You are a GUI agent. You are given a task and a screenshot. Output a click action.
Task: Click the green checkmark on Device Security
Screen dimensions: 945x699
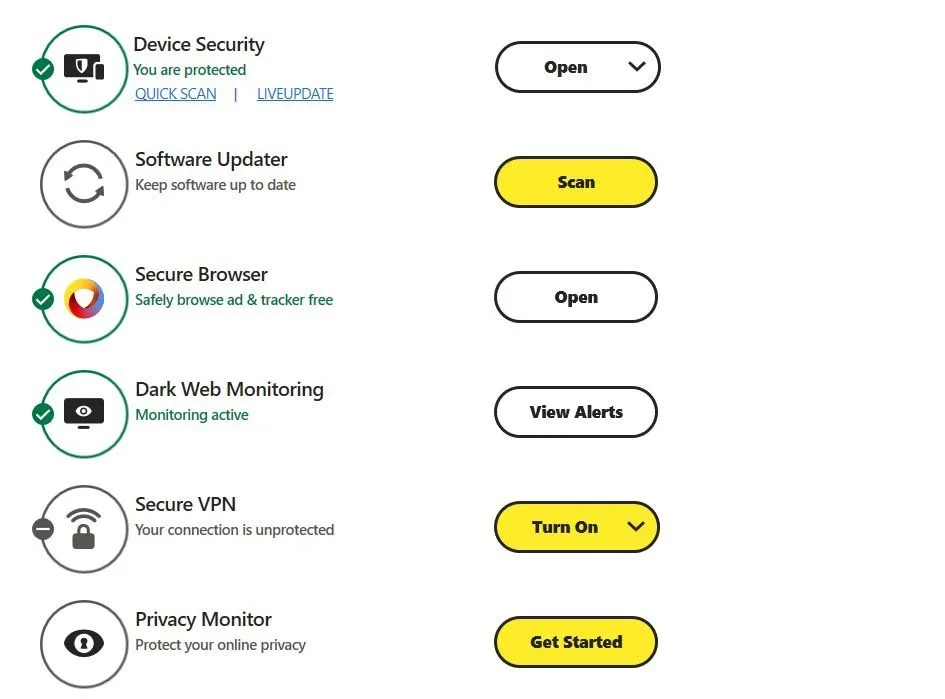[42, 70]
